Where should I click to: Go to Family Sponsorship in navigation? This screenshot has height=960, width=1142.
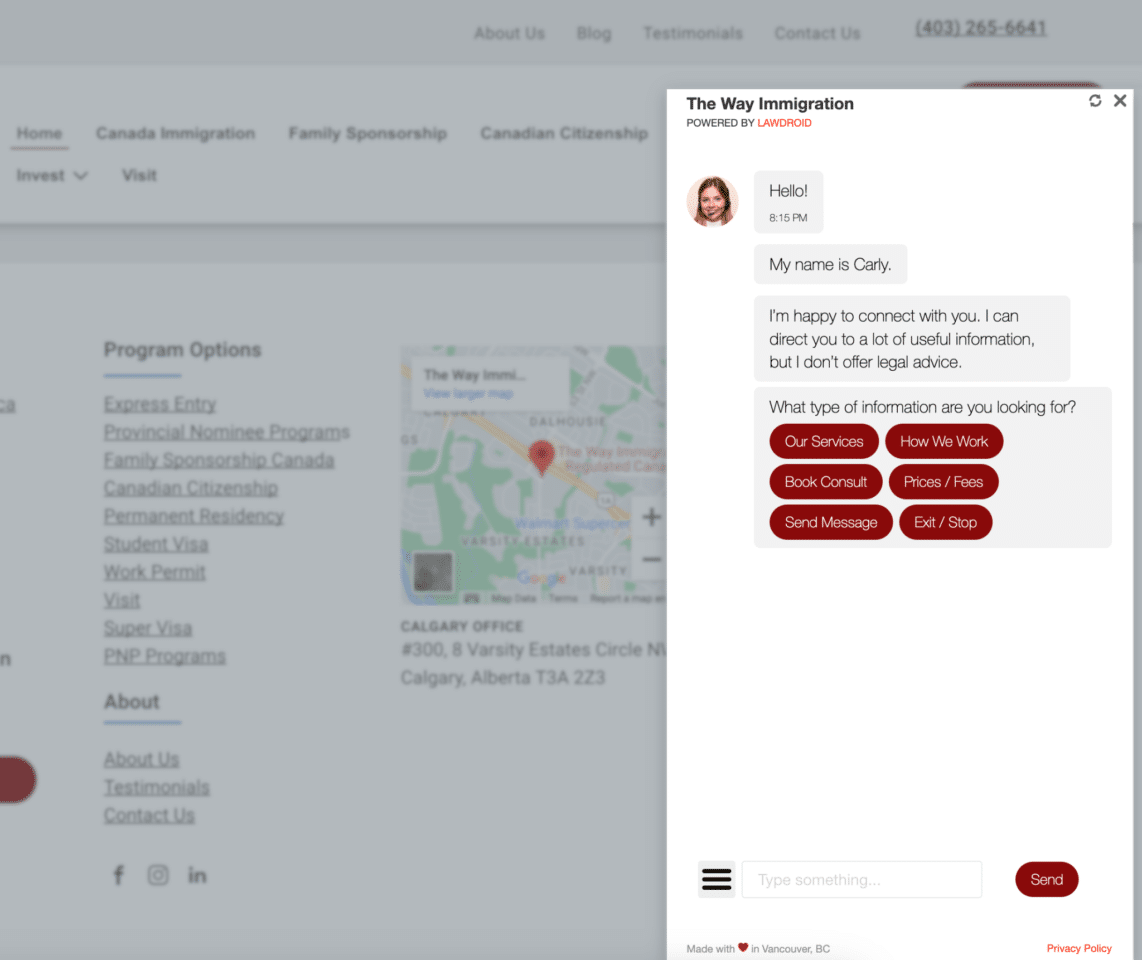tap(367, 133)
